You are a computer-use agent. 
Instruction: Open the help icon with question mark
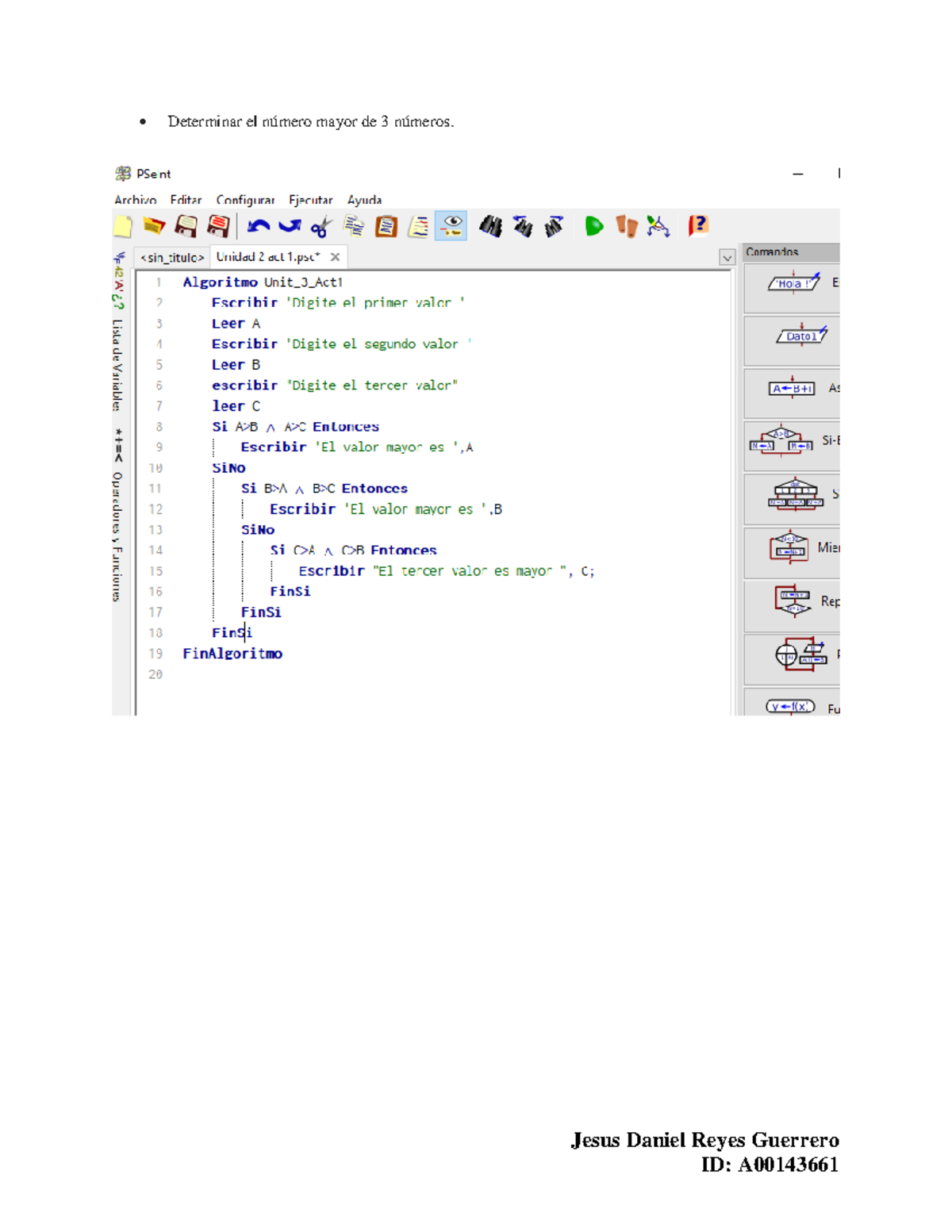[x=697, y=227]
